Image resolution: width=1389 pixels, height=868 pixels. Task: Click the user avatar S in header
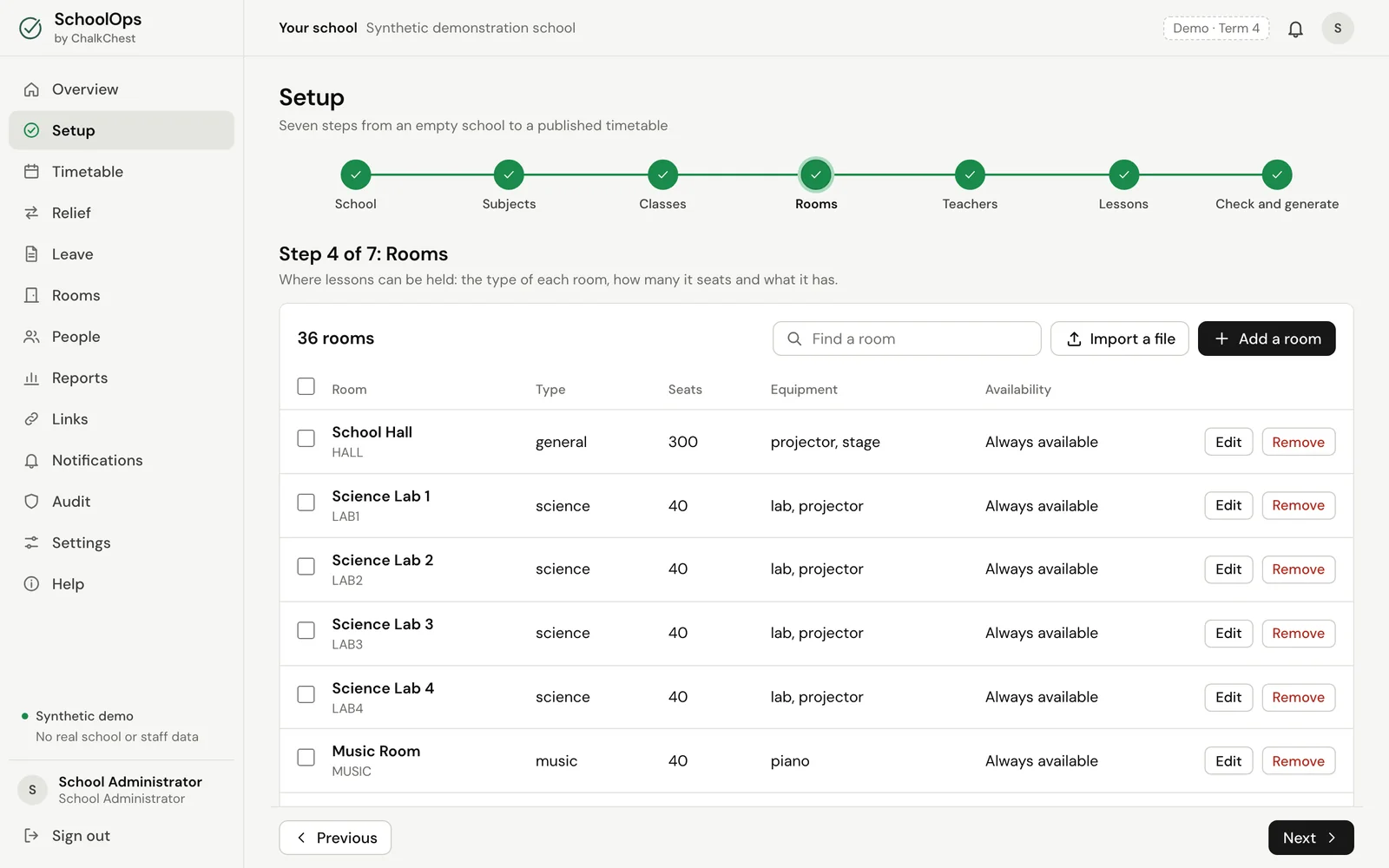pyautogui.click(x=1338, y=28)
